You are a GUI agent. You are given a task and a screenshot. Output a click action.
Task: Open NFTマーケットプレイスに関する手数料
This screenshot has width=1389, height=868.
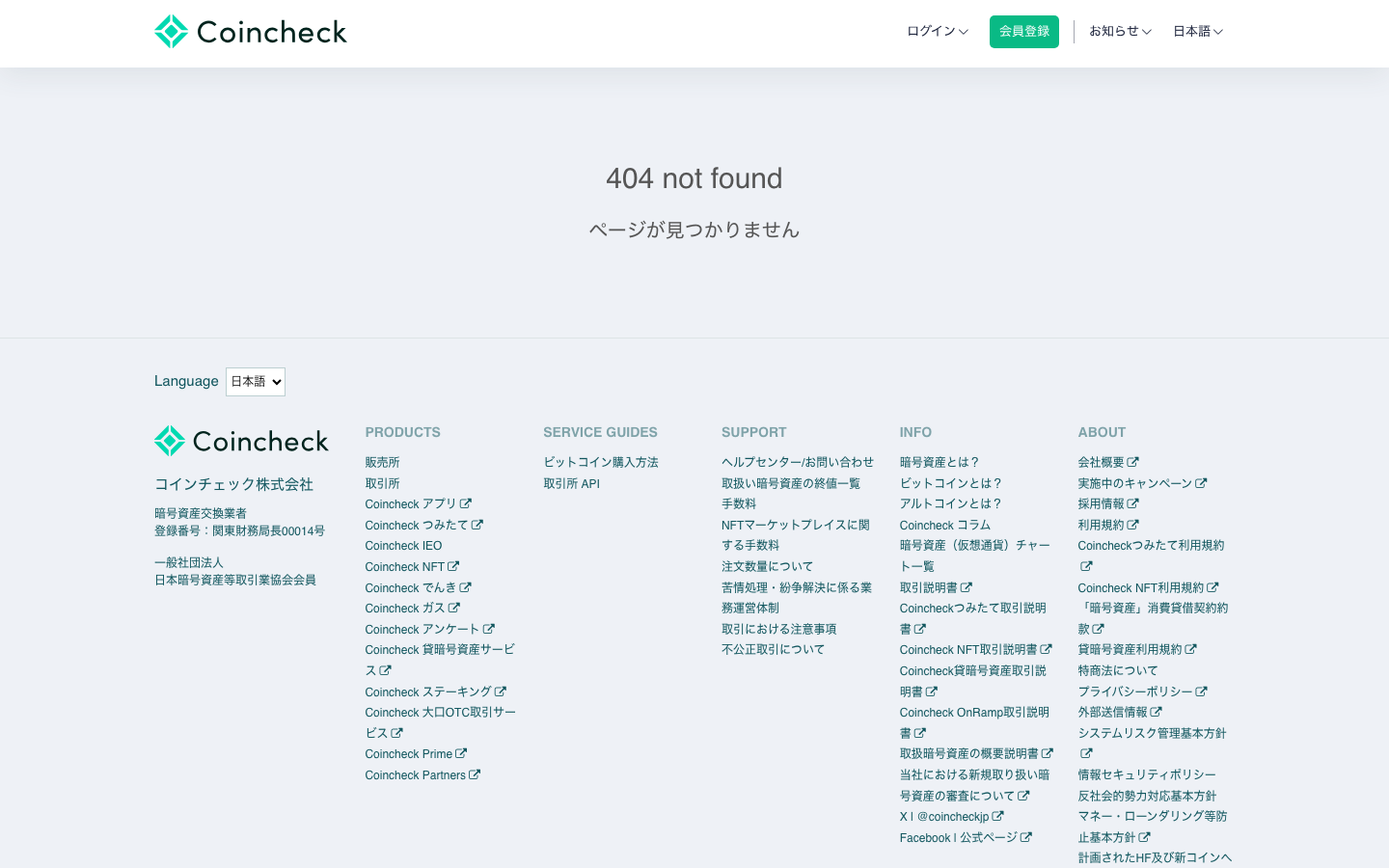(796, 535)
